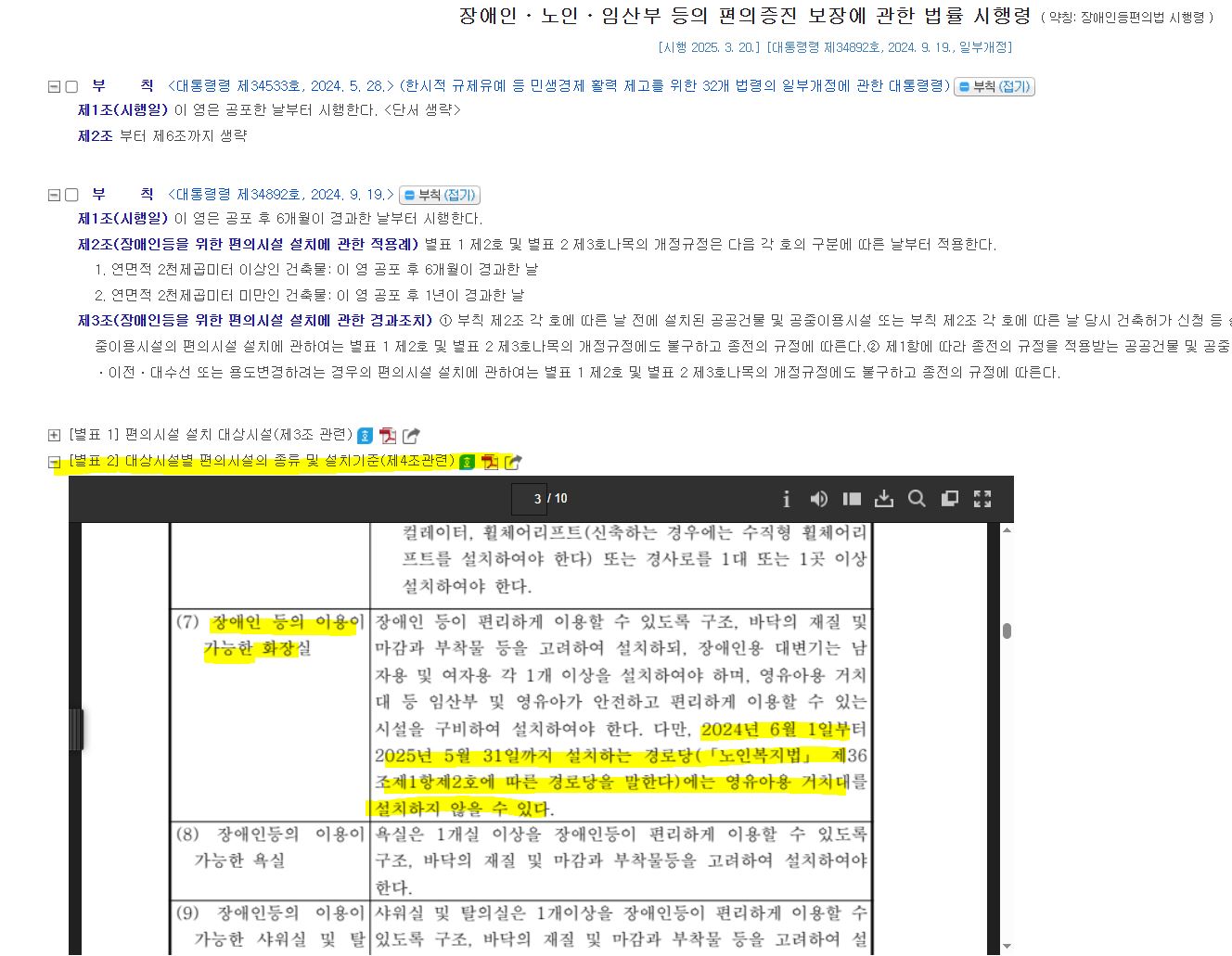Screen dimensions: 1232x956
Task: Open viewer in a new window
Action: pyautogui.click(x=949, y=499)
